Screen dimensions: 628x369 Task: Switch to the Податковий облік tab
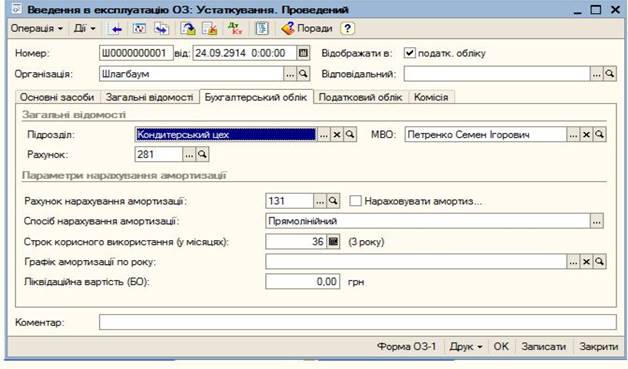[x=360, y=97]
